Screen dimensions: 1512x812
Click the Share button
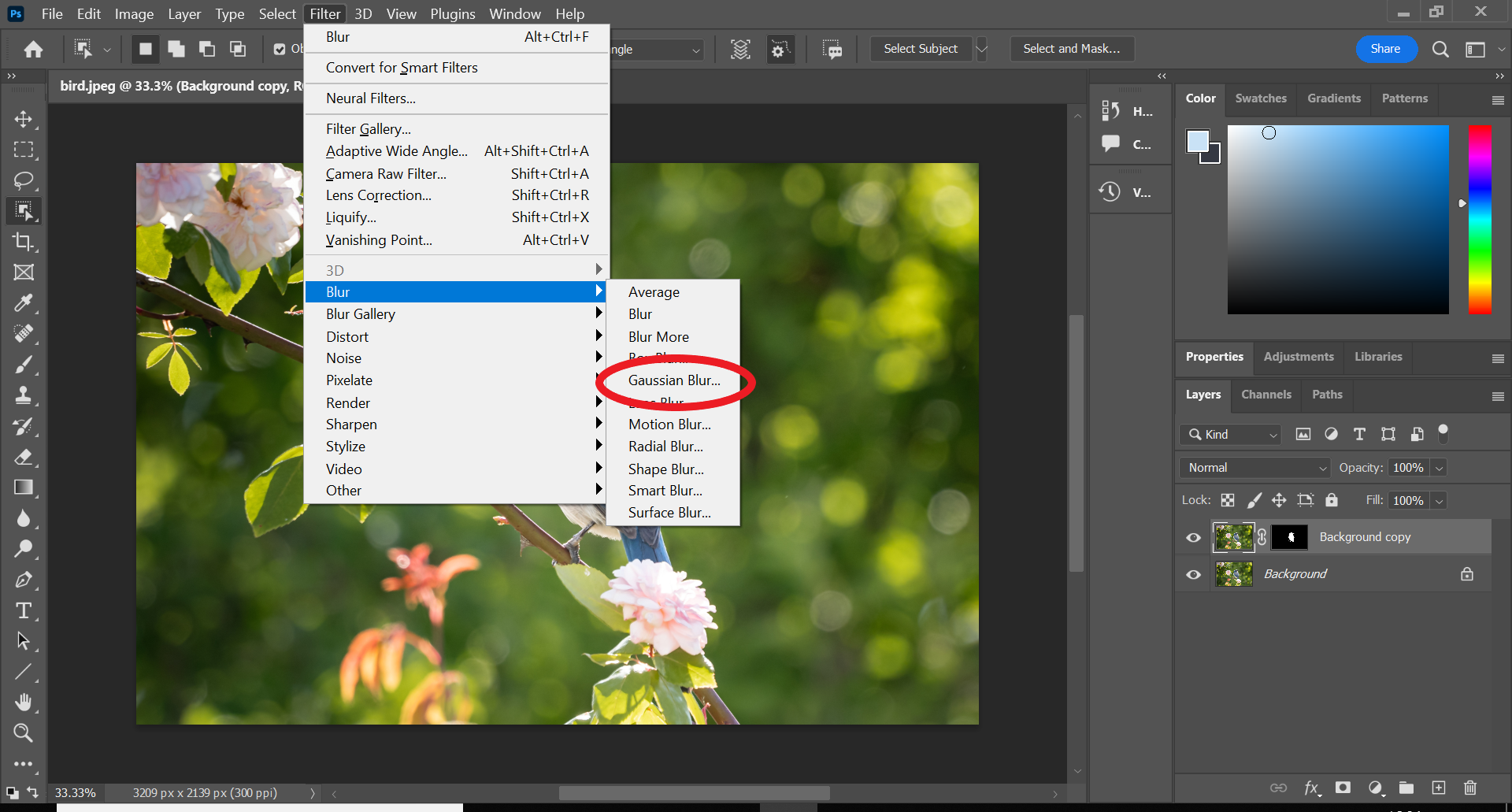point(1386,49)
